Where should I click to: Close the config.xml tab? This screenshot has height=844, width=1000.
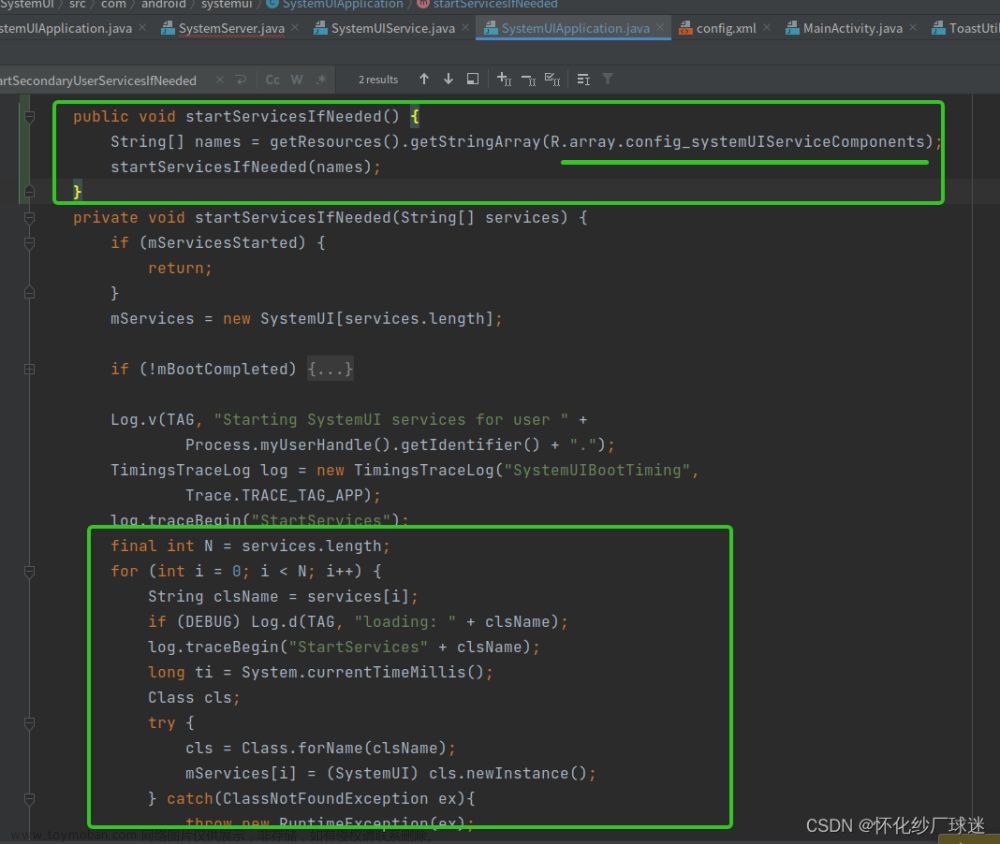(x=767, y=27)
